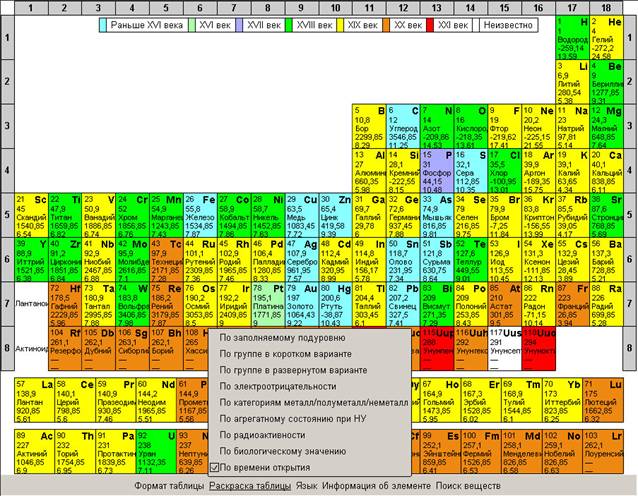Select the Iron (Fe) cell
The width and height of the screenshot is (638, 496).
(200, 215)
